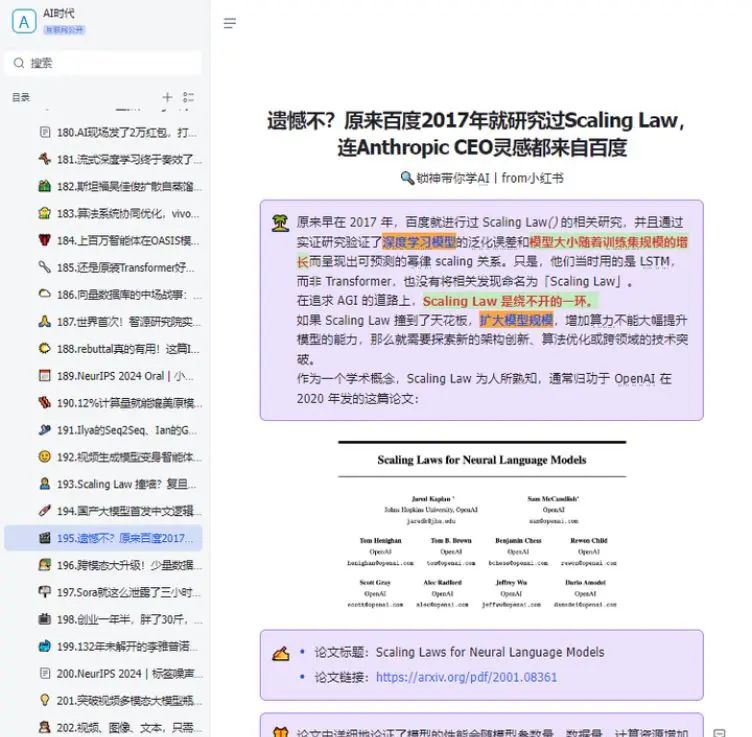Image resolution: width=752 pixels, height=737 pixels.
Task: Open document 182.斯坦福
Action: 103,186
